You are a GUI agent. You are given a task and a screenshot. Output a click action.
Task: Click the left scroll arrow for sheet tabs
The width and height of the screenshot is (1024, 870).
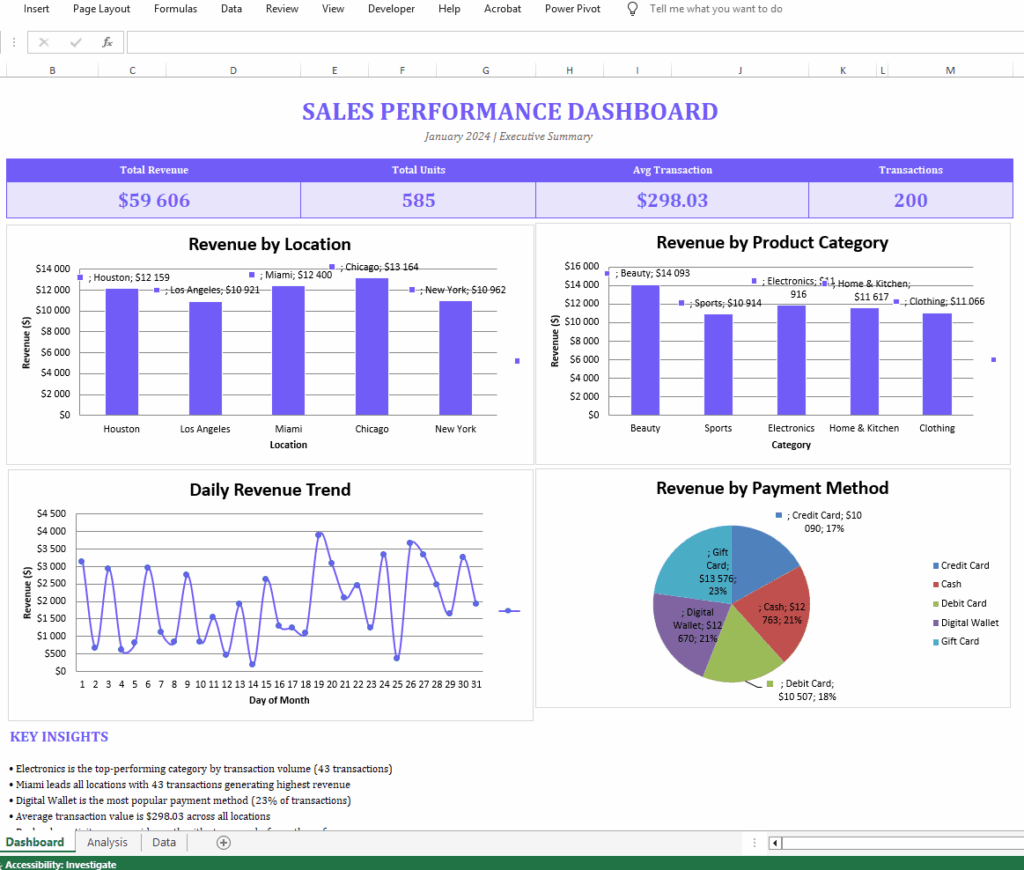click(x=773, y=843)
